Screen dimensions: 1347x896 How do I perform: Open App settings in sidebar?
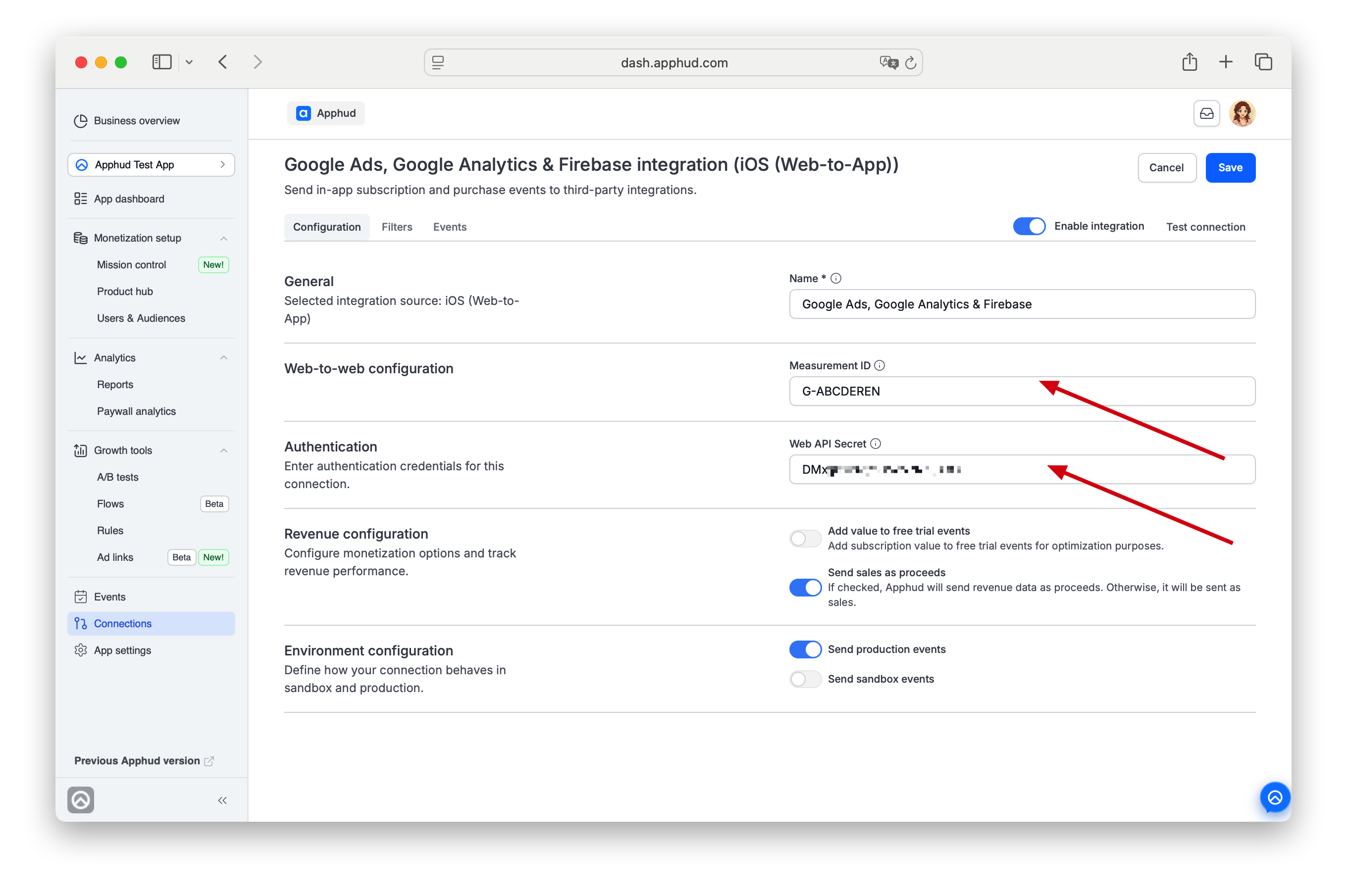tap(122, 650)
